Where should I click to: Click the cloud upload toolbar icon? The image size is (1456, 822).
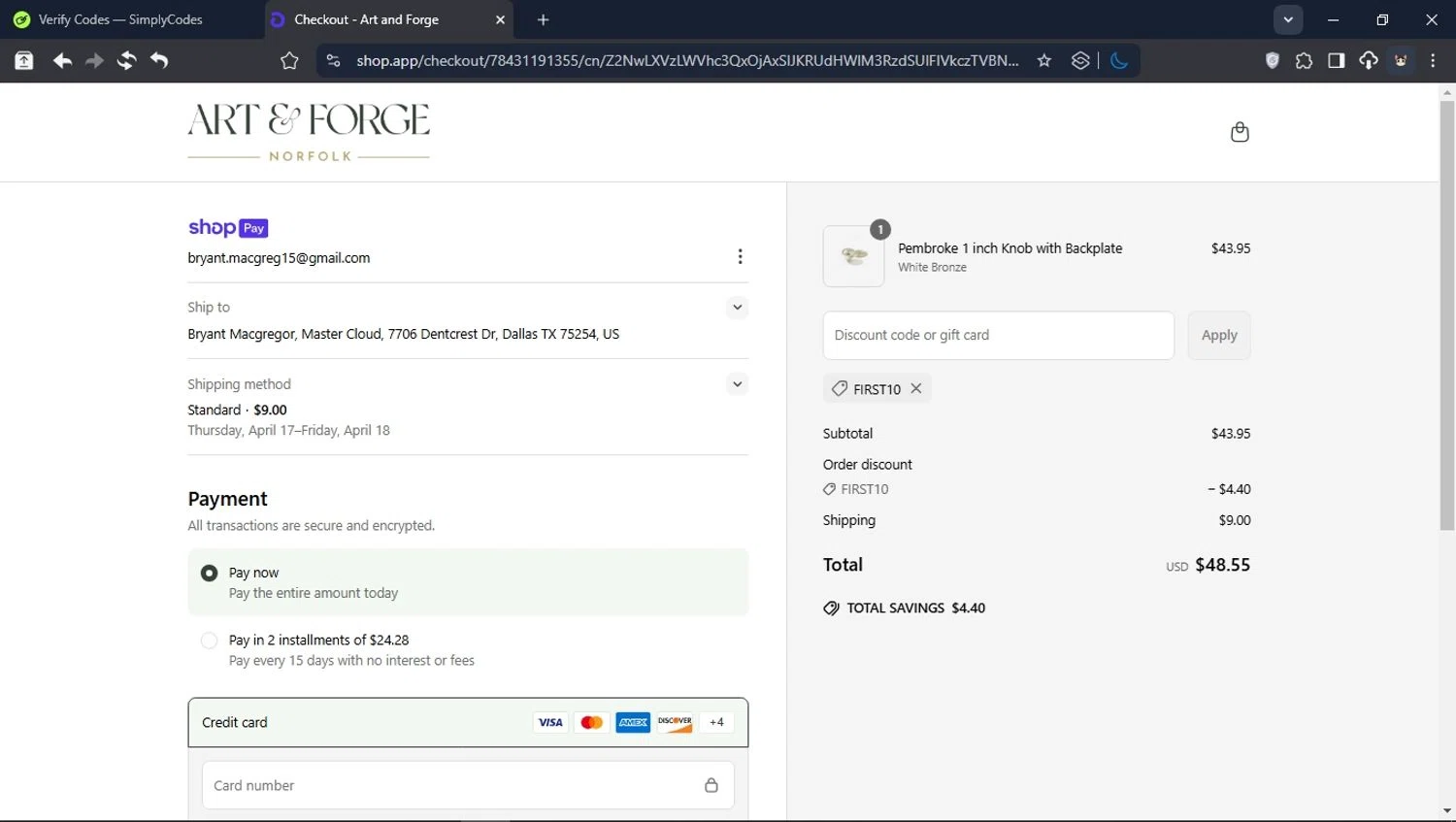coord(1368,60)
